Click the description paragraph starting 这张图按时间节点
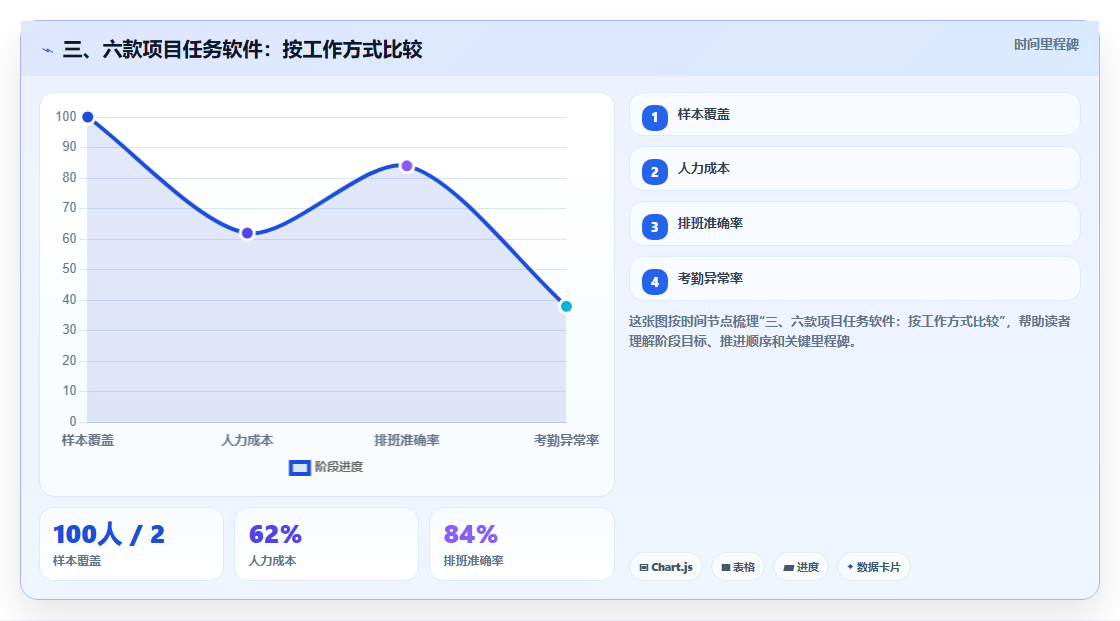The image size is (1120, 621). pos(850,331)
